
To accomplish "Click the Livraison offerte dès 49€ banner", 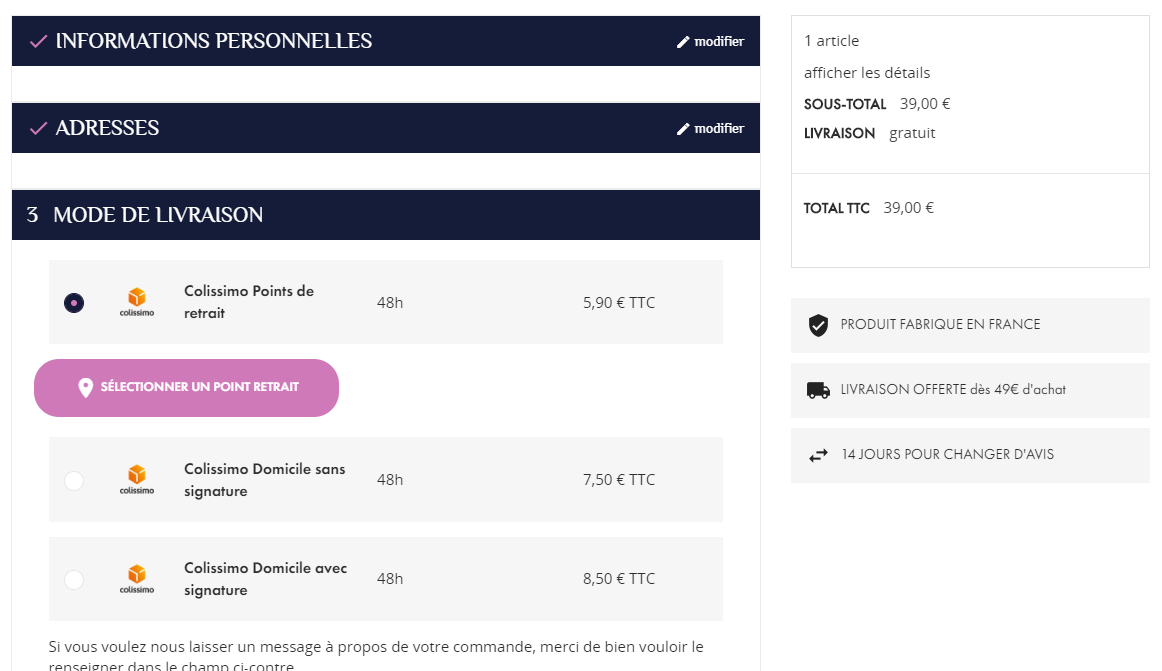I will [x=953, y=390].
